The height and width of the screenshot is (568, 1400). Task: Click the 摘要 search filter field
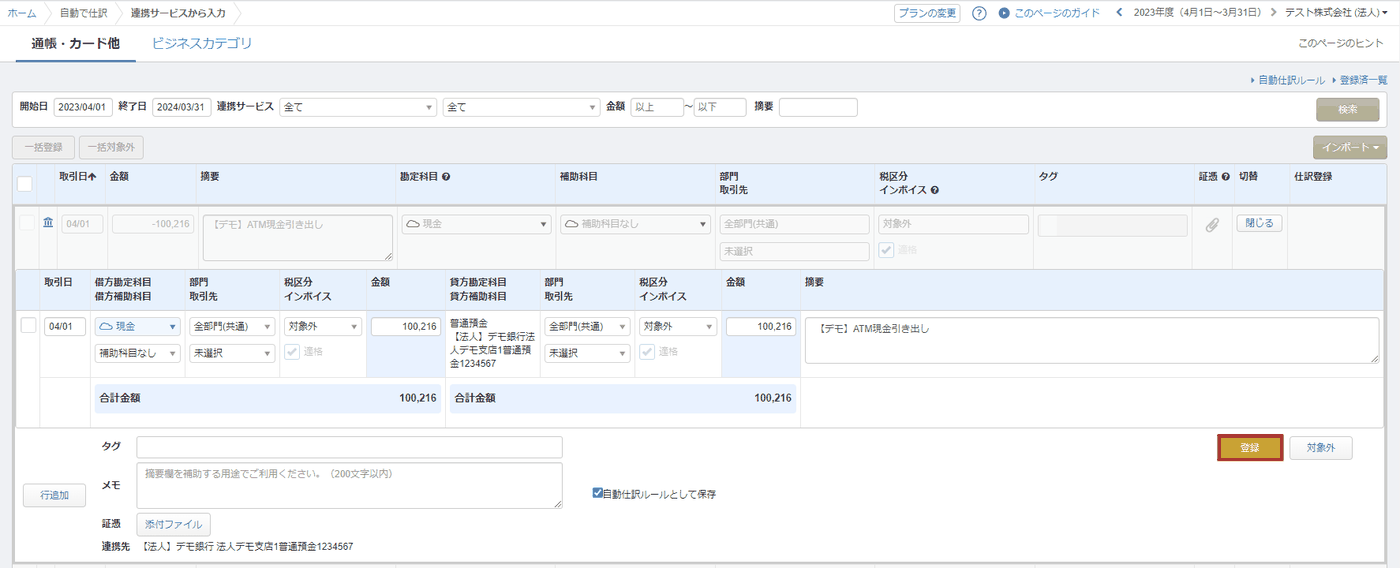tap(818, 107)
